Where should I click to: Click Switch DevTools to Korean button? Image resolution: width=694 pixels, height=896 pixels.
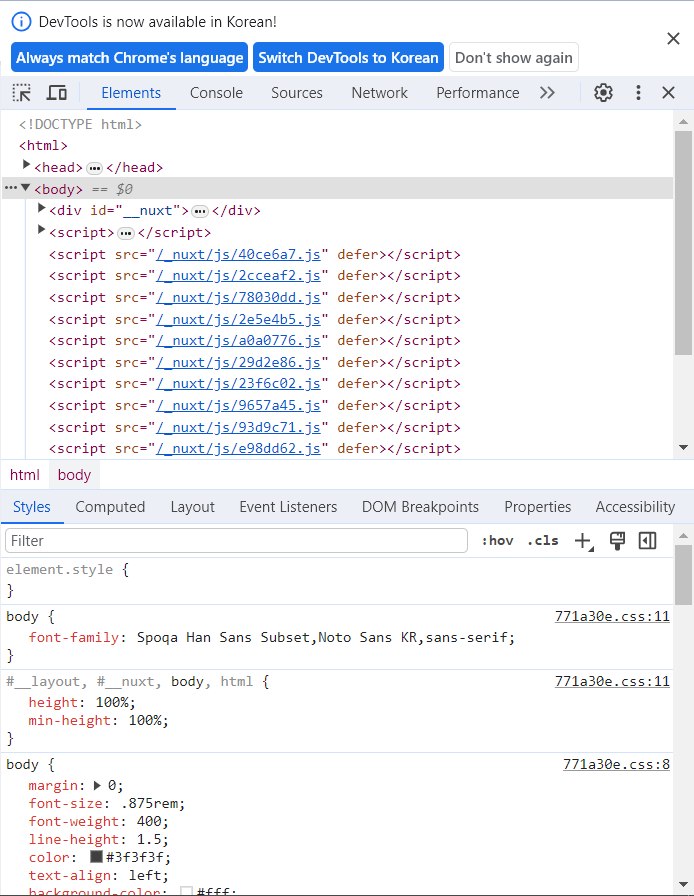pyautogui.click(x=348, y=57)
